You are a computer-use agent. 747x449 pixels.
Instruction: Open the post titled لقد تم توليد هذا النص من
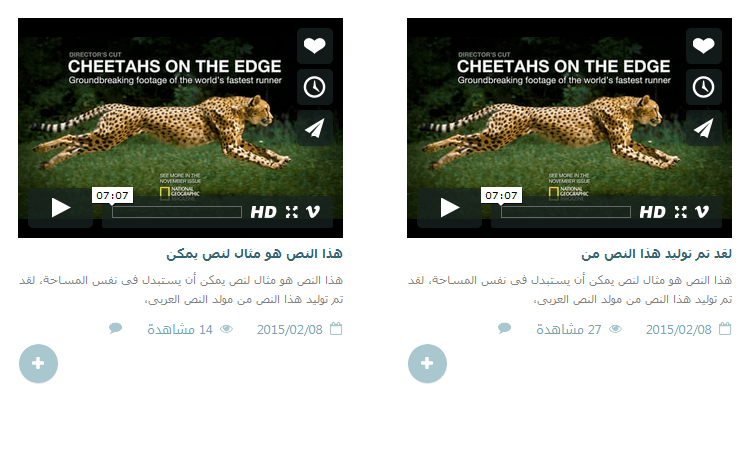pyautogui.click(x=656, y=254)
